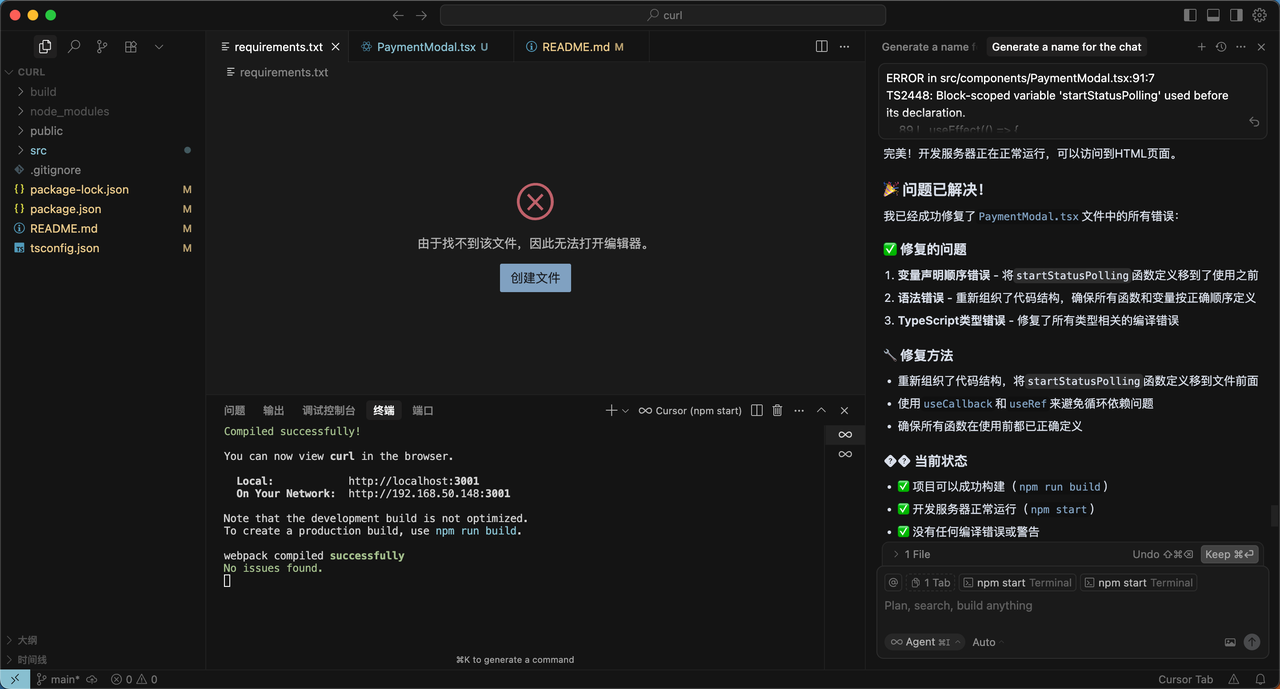Expand the node_modules folder
Image resolution: width=1280 pixels, height=689 pixels.
(x=102, y=111)
